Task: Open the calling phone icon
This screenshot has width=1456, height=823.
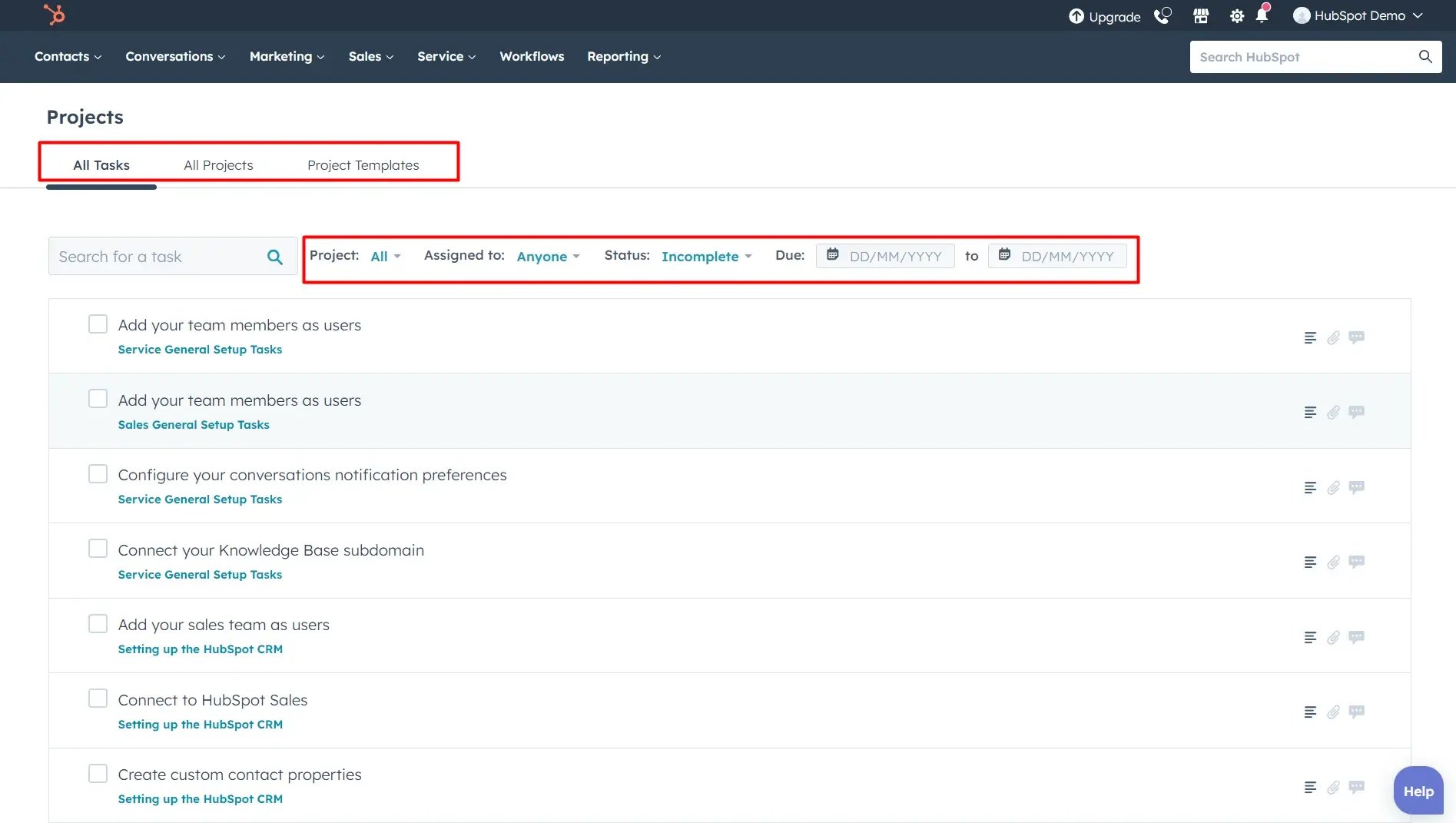Action: click(1162, 15)
